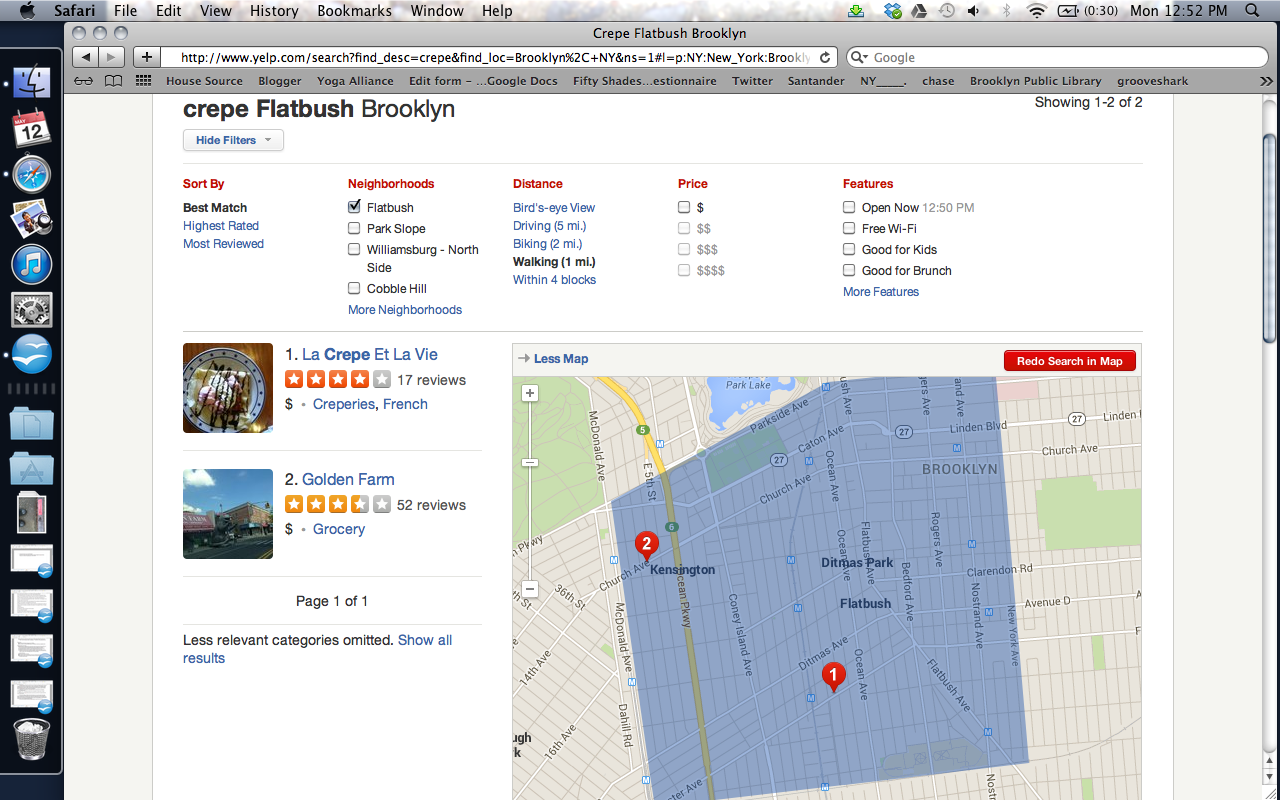Click the page vertical scrollbar

[1270, 240]
